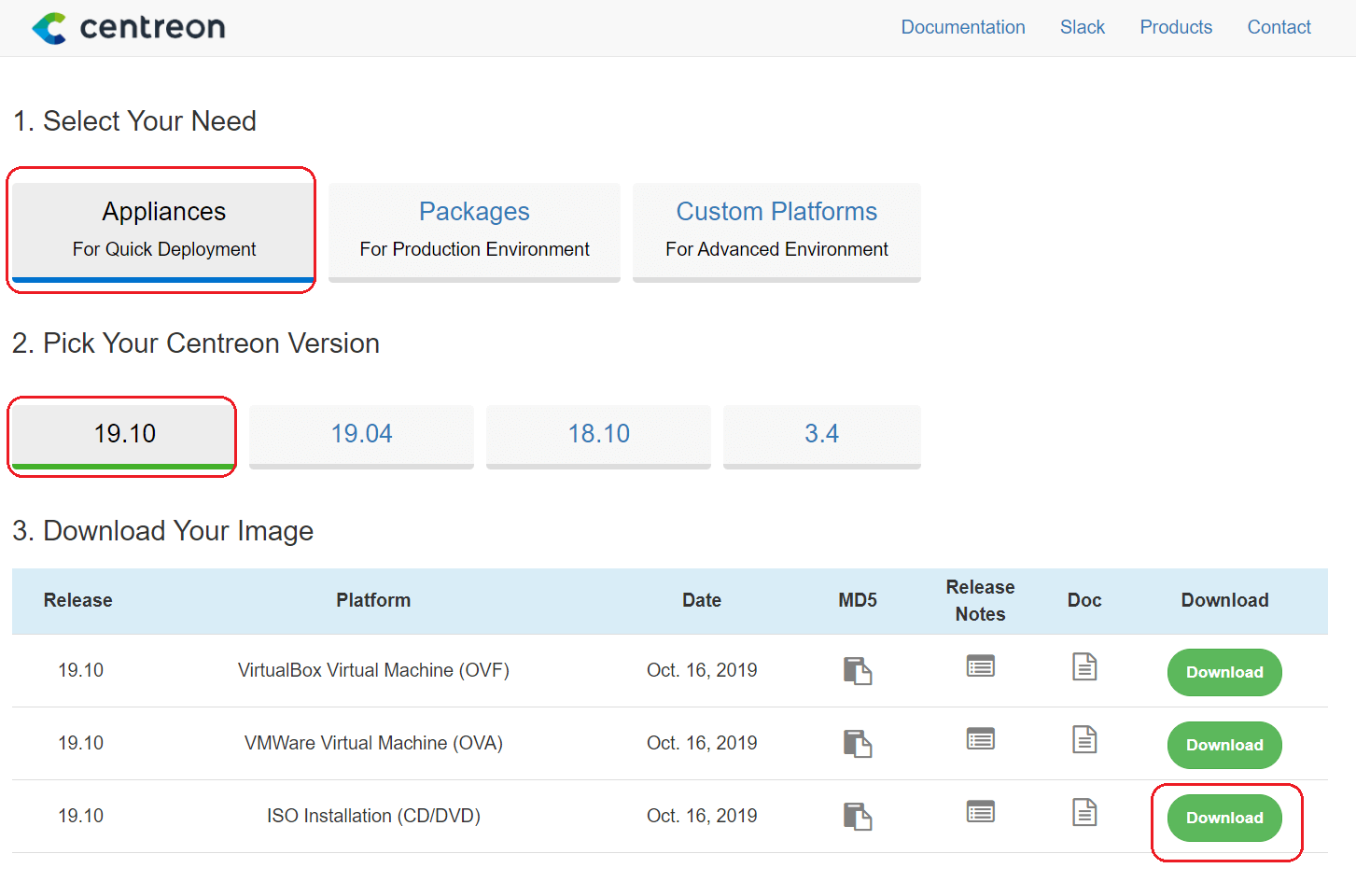Image resolution: width=1356 pixels, height=896 pixels.
Task: Pick Centreon version 19.04
Action: [361, 436]
